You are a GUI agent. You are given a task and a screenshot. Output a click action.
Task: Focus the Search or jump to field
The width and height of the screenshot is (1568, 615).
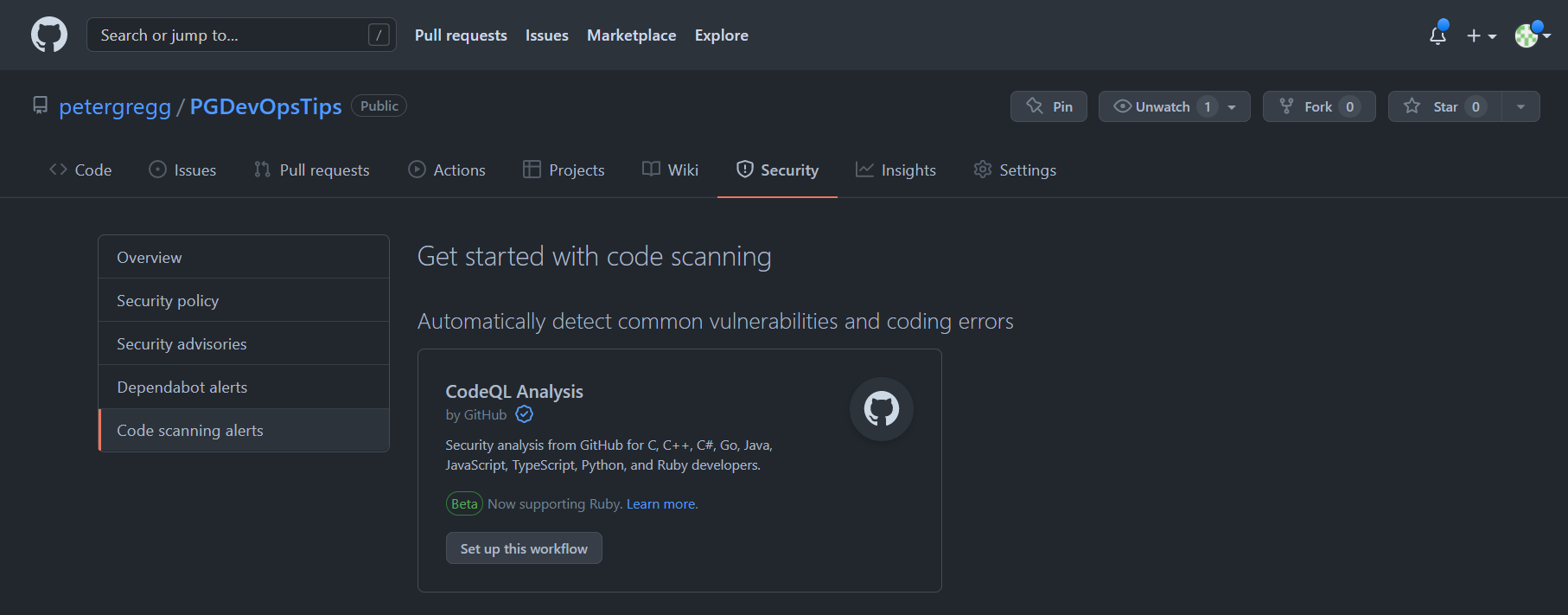click(241, 35)
